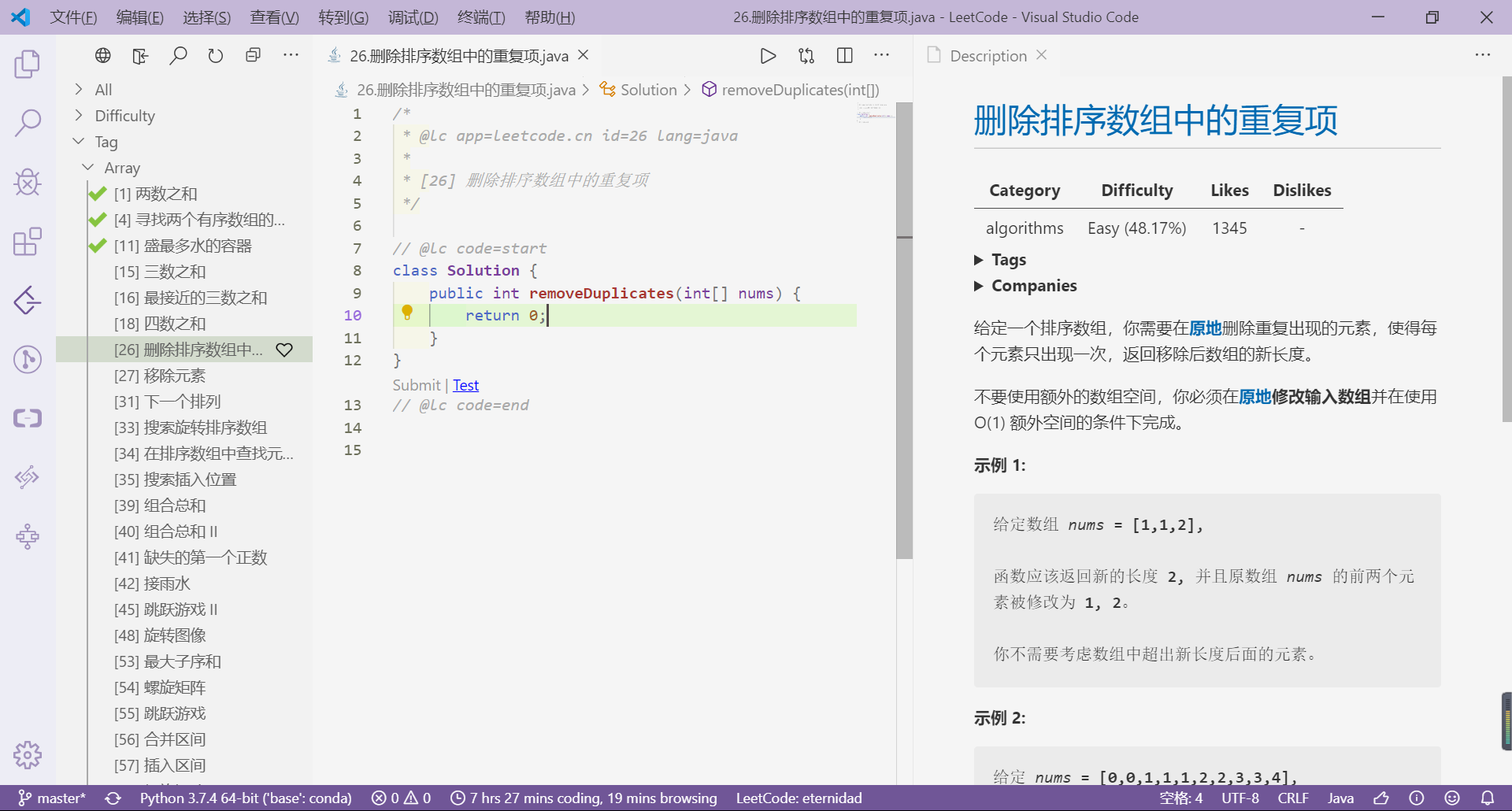Screen dimensions: 1512x811
Task: Open problem [15] 三数之和
Action: pyautogui.click(x=160, y=272)
